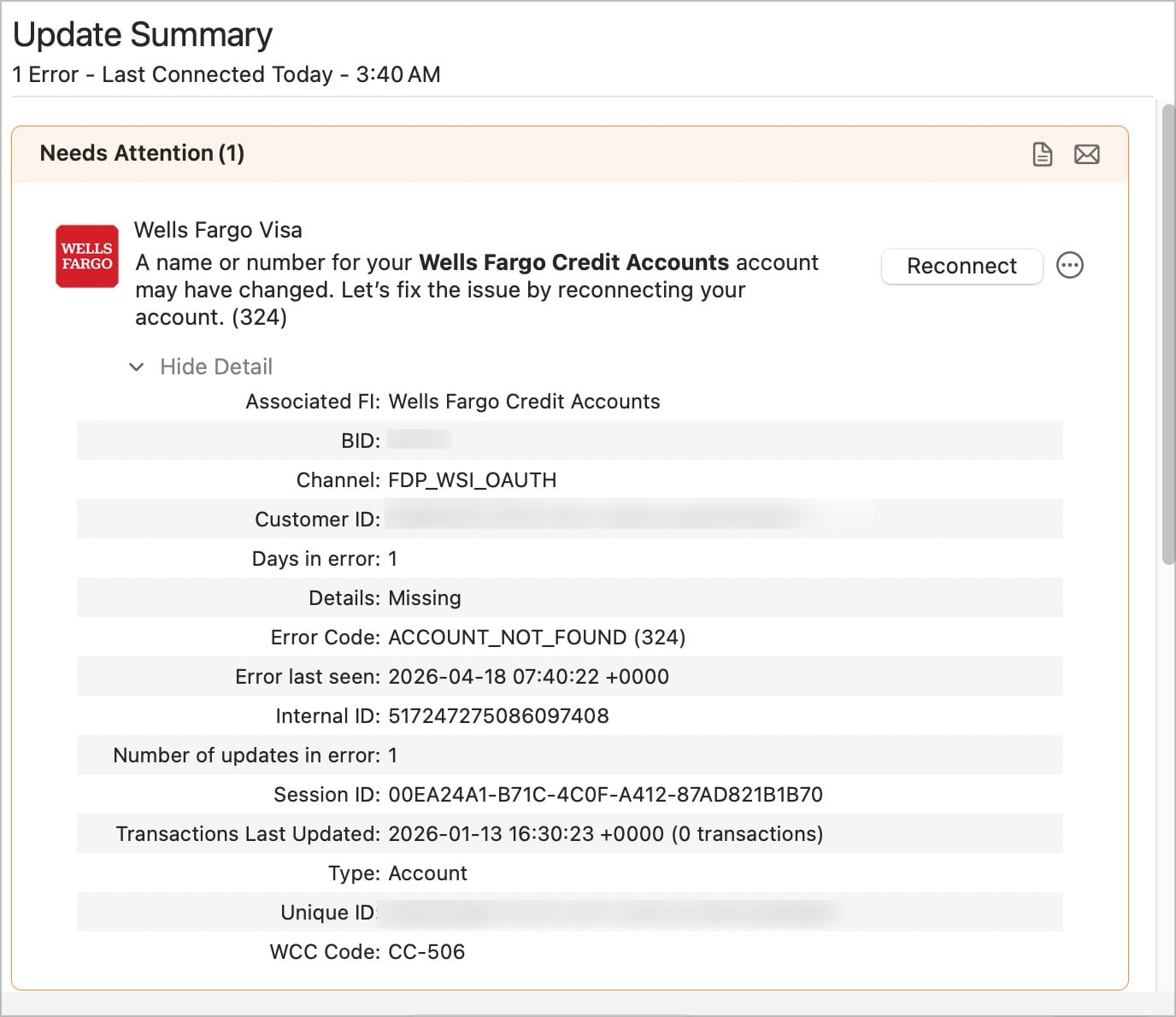Click the Details value Missing

point(425,598)
